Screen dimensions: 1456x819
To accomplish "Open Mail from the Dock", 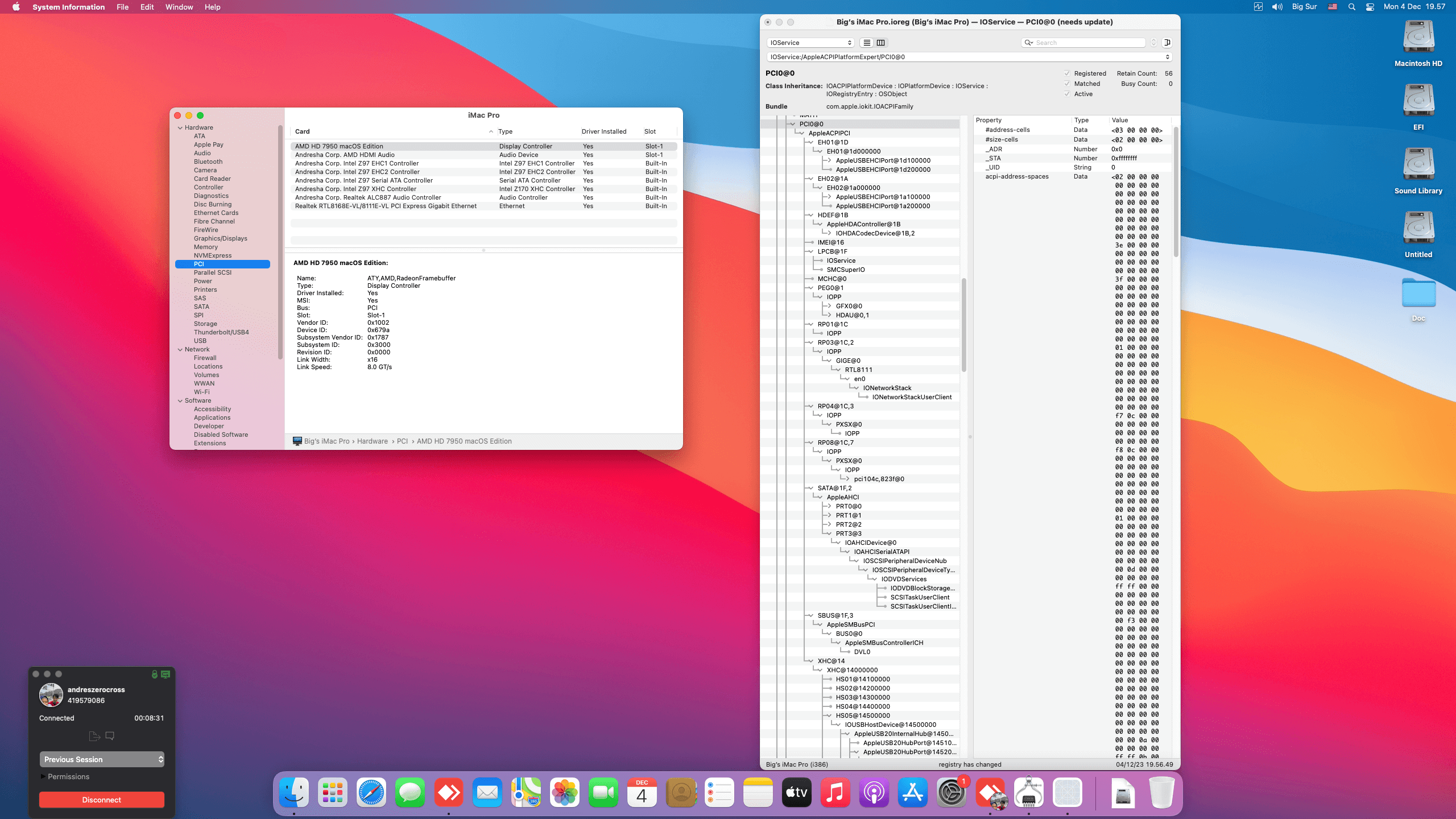I will [487, 792].
